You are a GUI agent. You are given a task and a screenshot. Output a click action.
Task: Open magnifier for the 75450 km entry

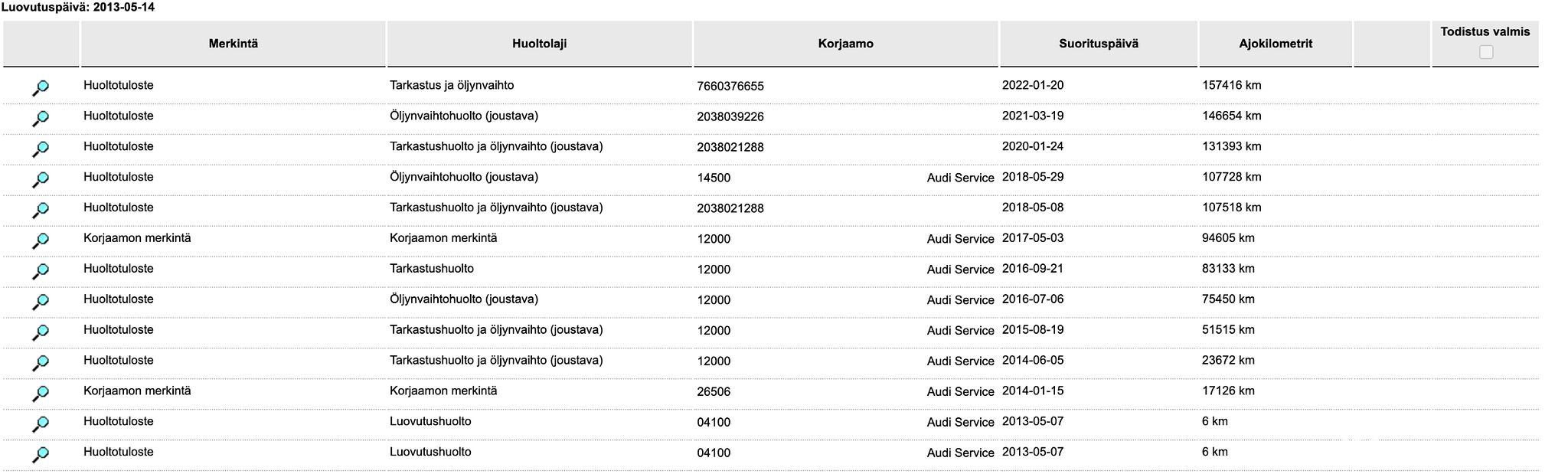41,302
